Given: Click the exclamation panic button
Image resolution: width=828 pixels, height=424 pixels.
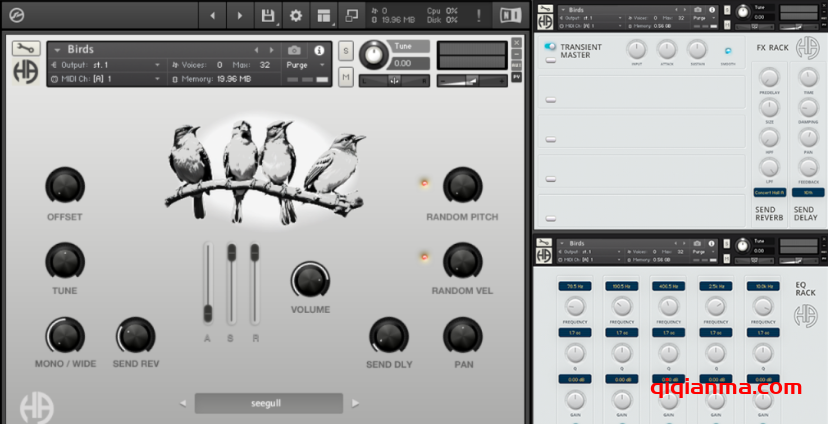Looking at the screenshot, I should 478,16.
